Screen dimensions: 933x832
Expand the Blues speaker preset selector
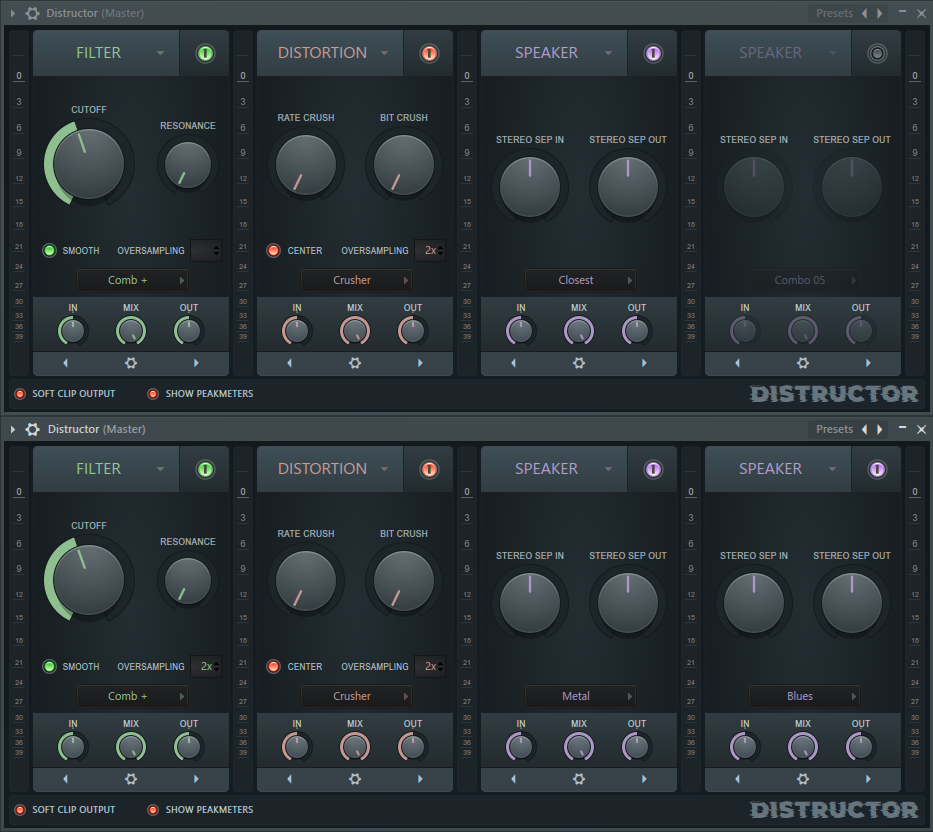click(804, 696)
